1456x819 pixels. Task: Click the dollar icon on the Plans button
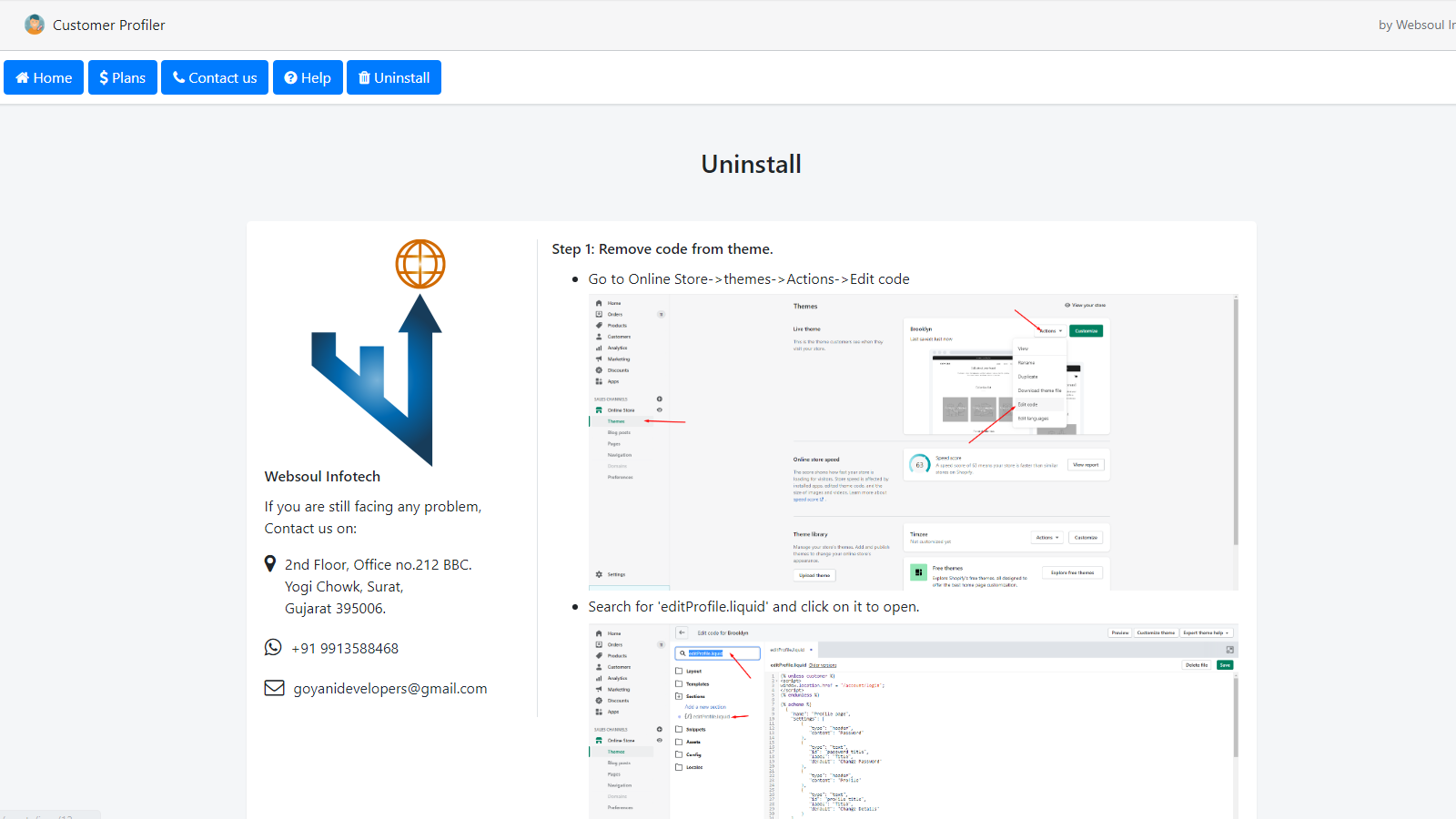pos(105,77)
